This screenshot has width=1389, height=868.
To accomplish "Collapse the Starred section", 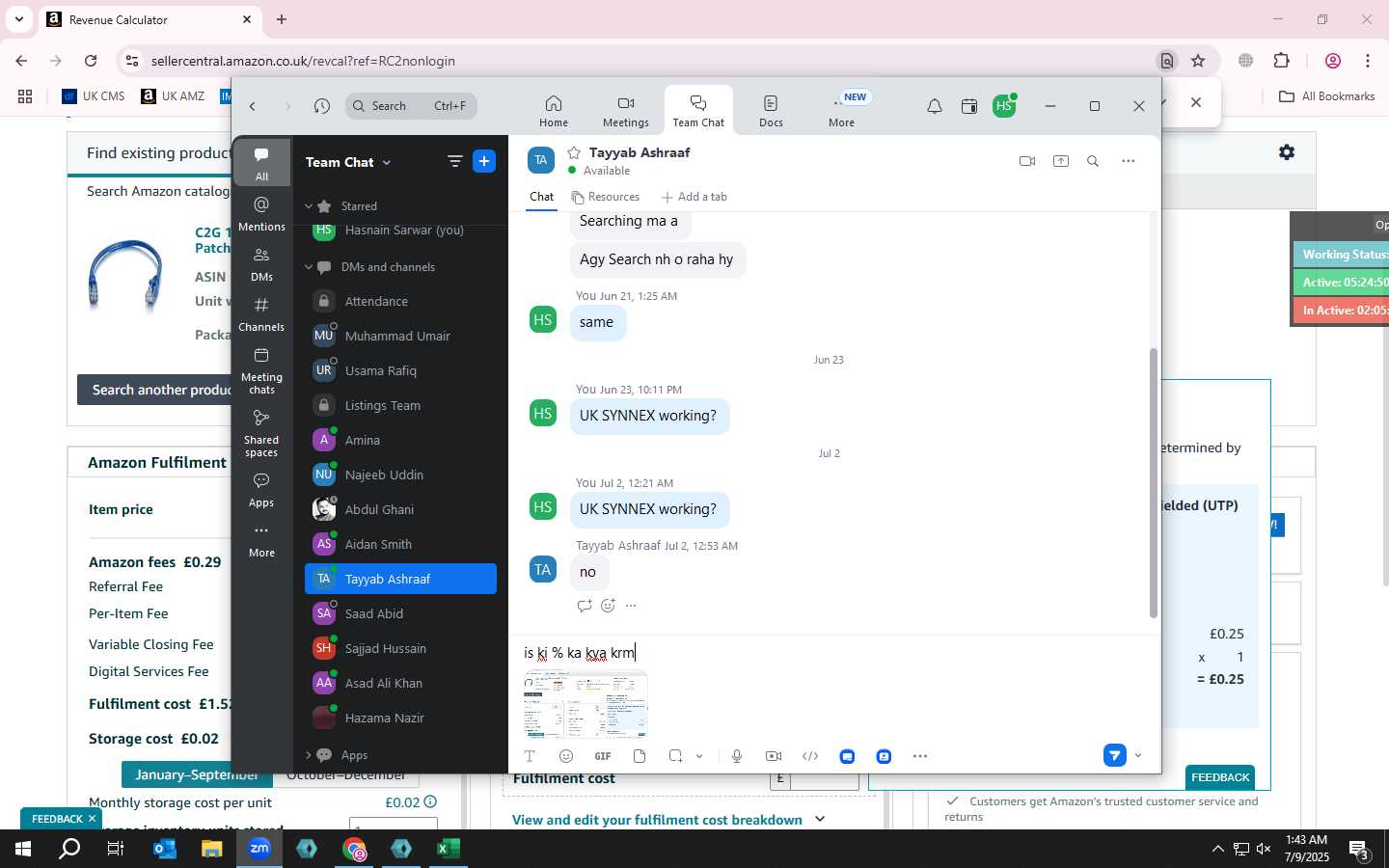I will pyautogui.click(x=309, y=206).
